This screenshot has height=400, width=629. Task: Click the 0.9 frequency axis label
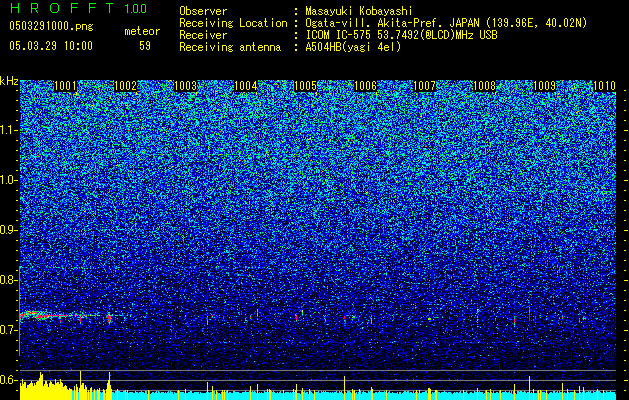[9, 230]
